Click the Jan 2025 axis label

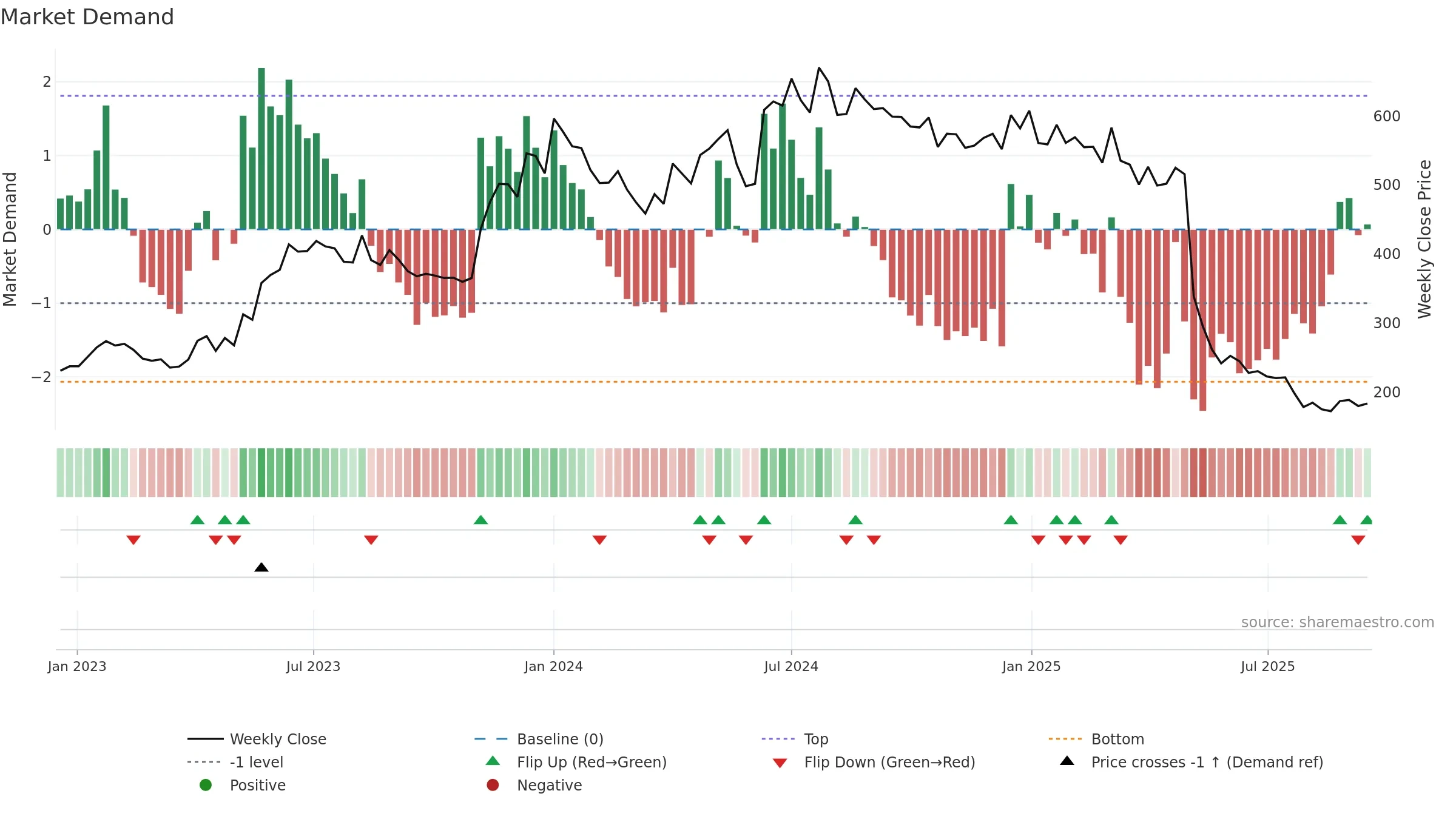(x=1031, y=666)
